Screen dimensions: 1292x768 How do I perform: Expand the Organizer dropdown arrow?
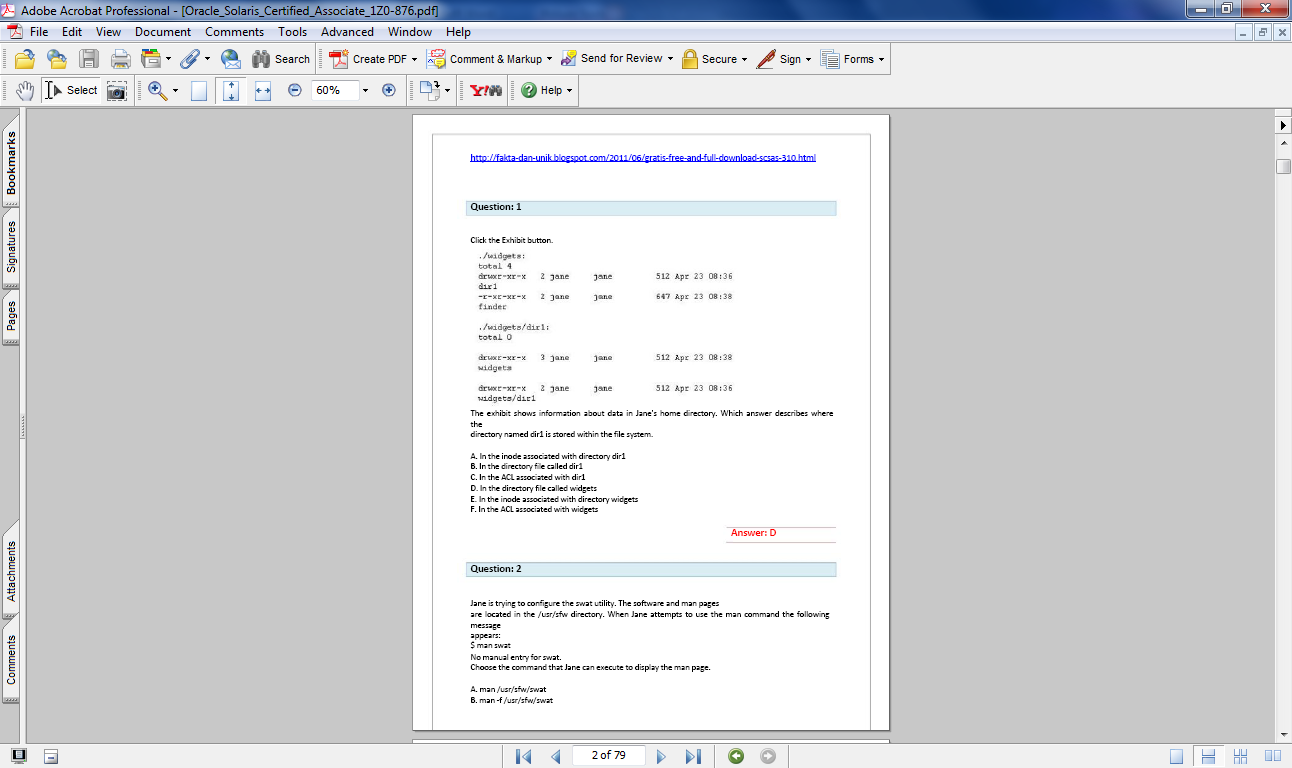(x=168, y=59)
